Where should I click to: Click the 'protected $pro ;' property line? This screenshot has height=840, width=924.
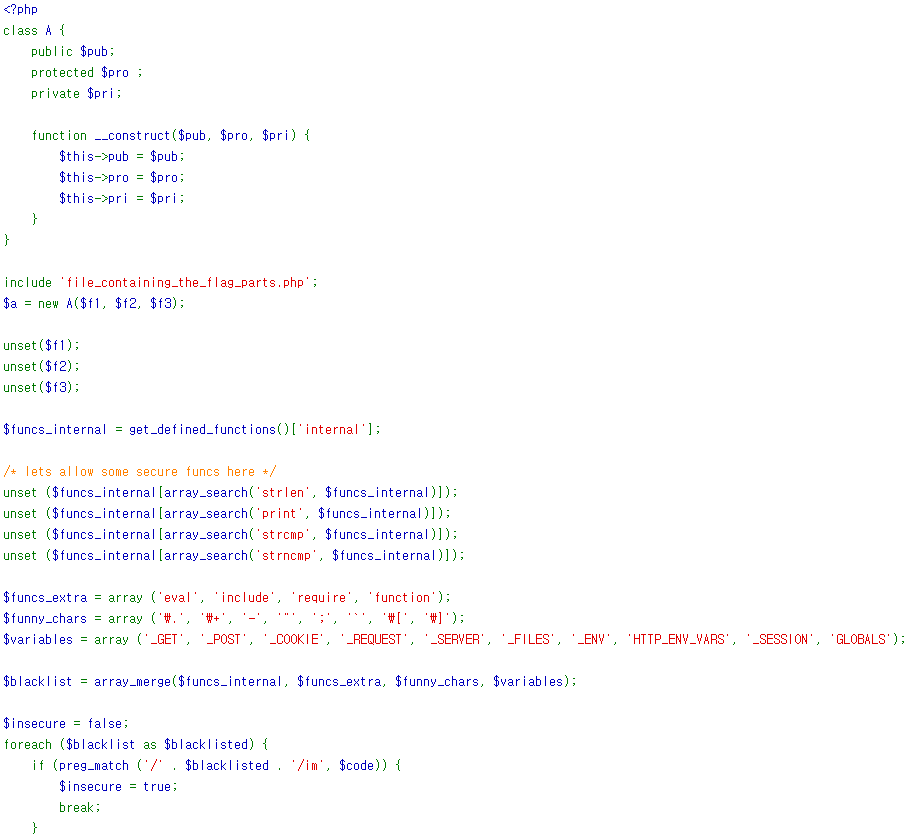pyautogui.click(x=87, y=73)
